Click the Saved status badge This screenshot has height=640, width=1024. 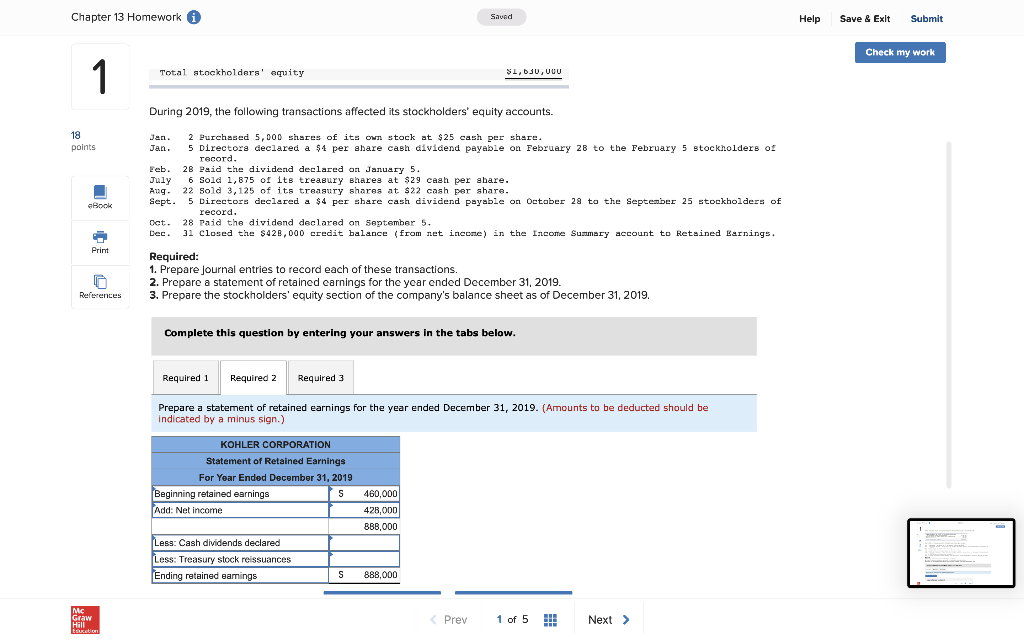501,17
